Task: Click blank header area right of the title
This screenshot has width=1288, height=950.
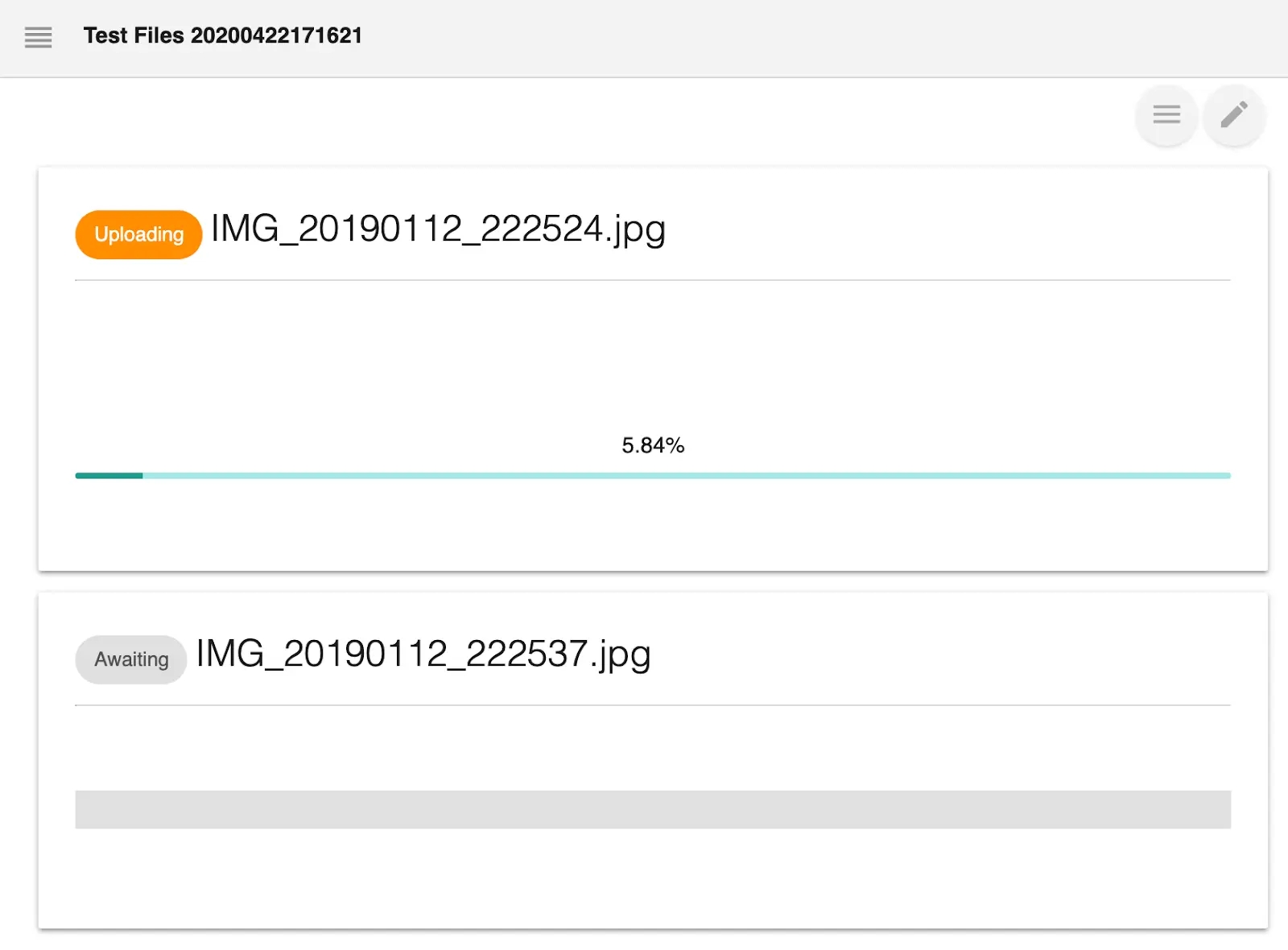Action: click(x=805, y=37)
